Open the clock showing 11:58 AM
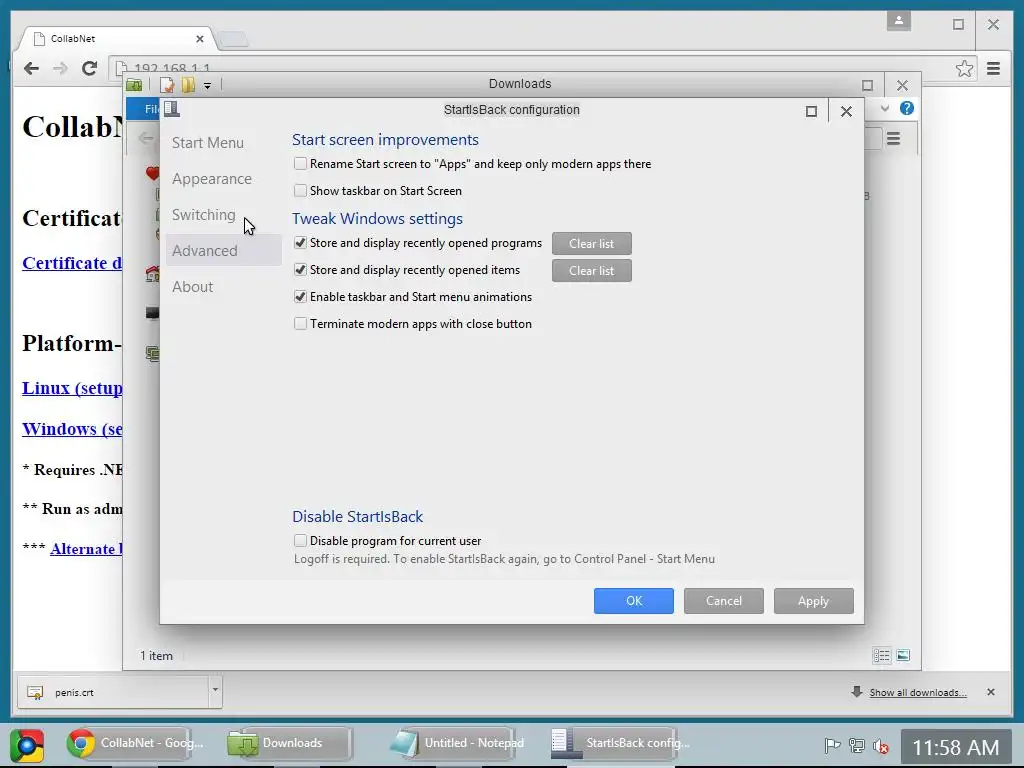 [955, 747]
